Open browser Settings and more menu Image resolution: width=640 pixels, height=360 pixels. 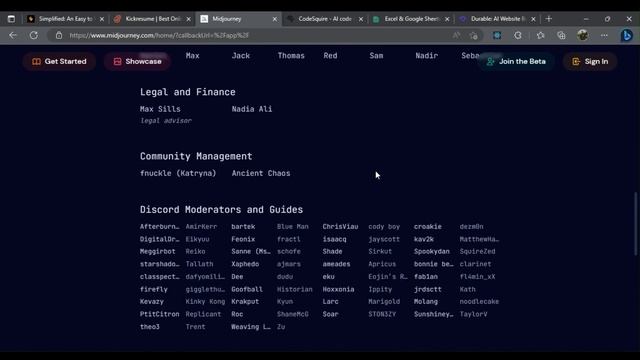604,36
